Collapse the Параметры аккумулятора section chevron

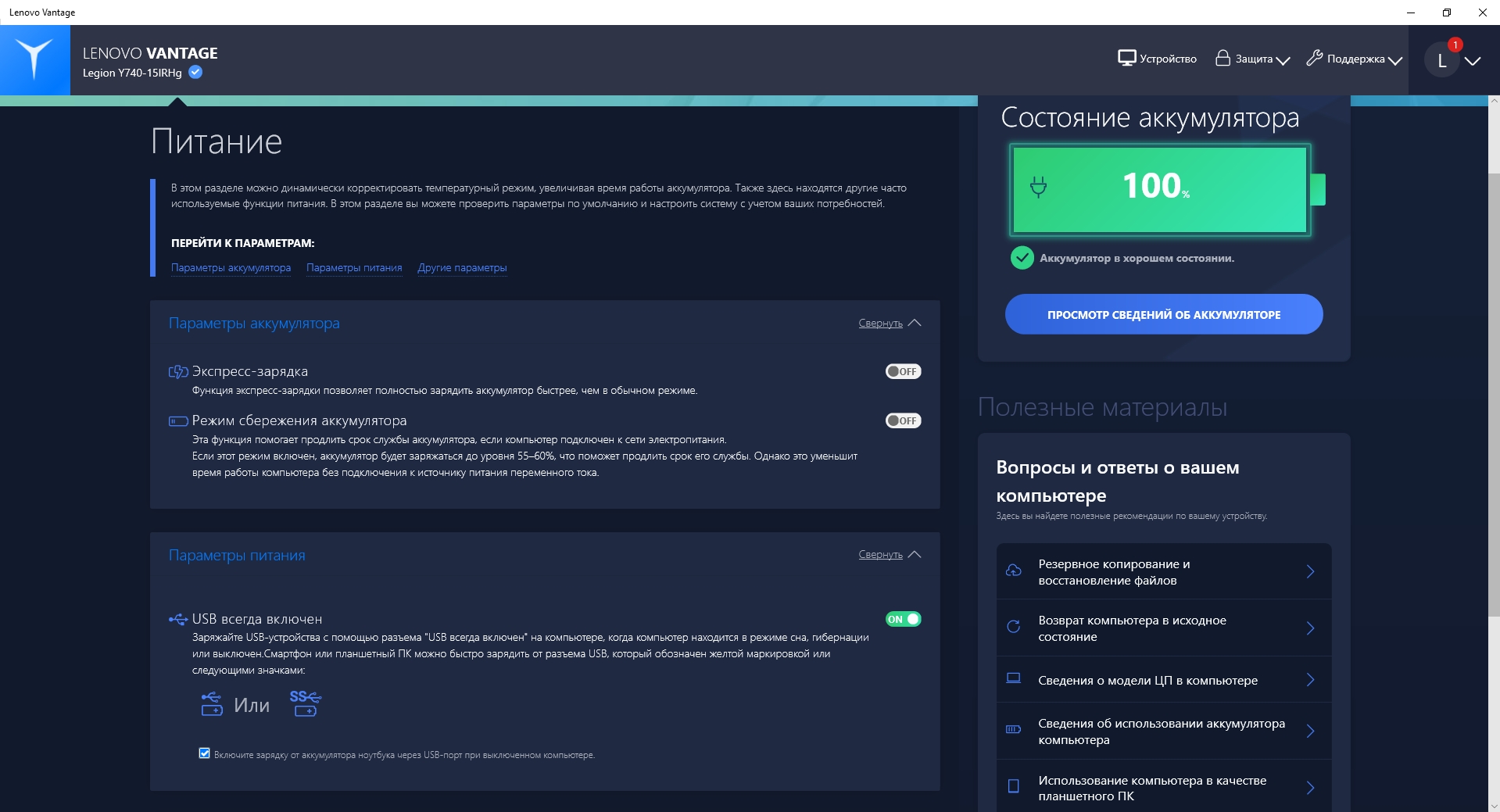(915, 323)
